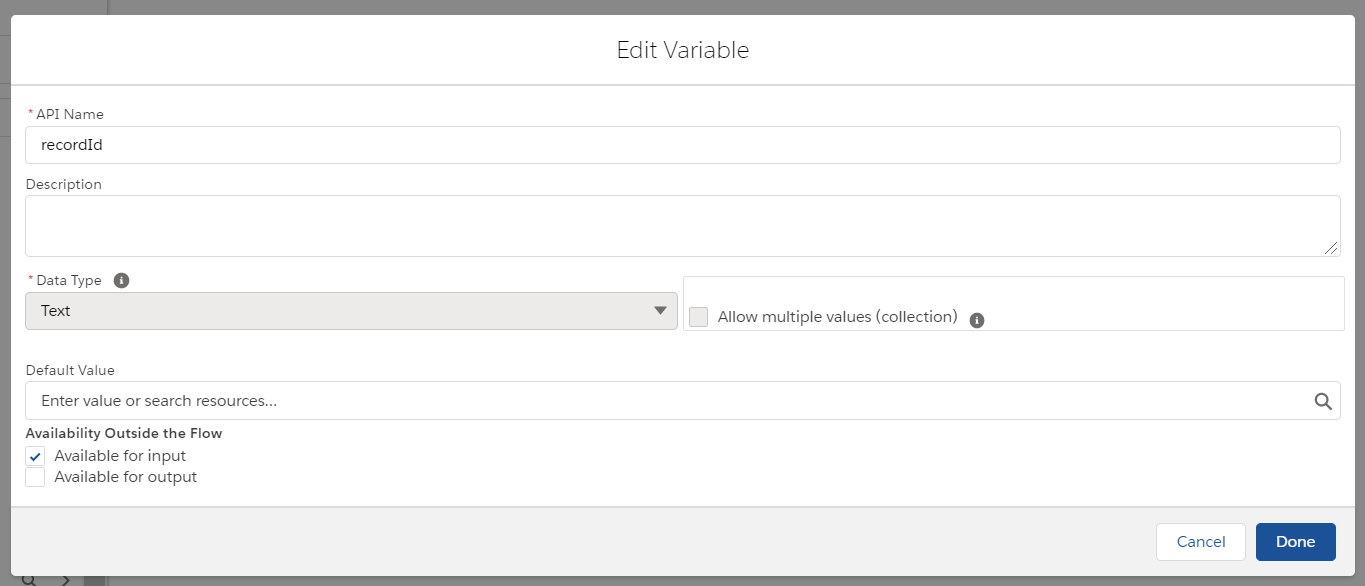
Task: Enable Available for output checkbox
Action: [35, 477]
